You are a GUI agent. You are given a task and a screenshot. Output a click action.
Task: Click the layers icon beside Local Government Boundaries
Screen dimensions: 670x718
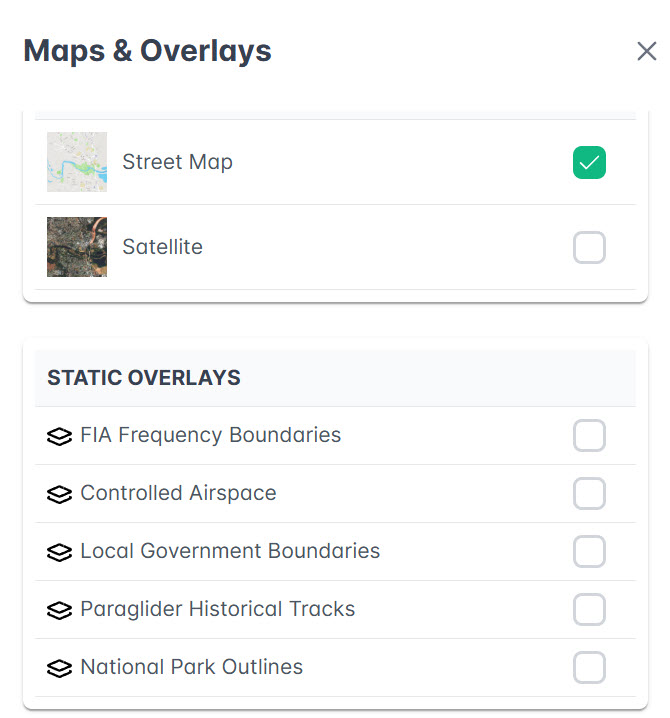[x=60, y=552]
